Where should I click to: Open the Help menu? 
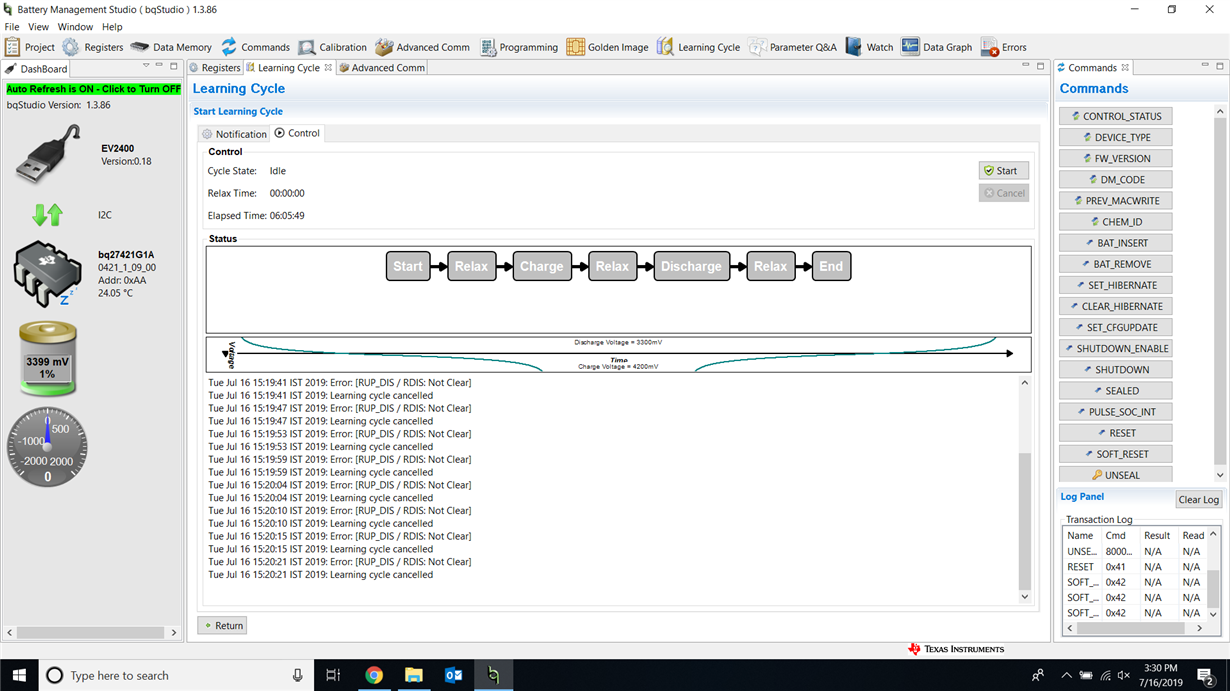tap(112, 27)
